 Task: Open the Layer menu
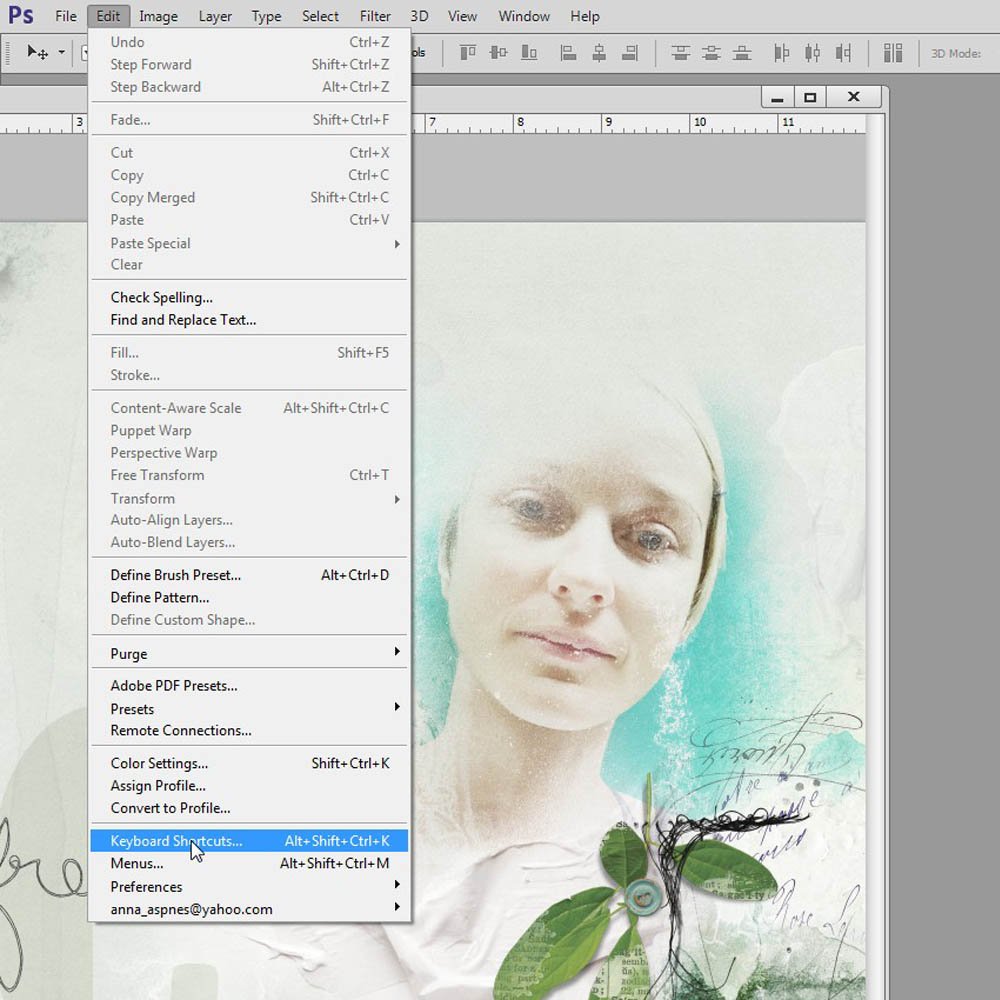click(x=215, y=16)
